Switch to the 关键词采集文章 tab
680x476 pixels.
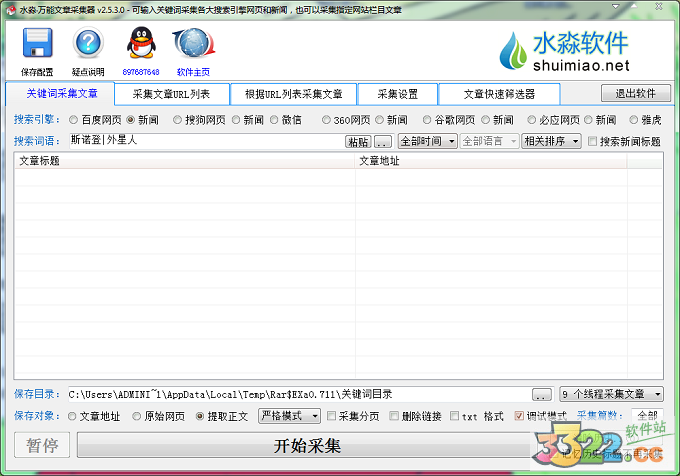[x=60, y=94]
